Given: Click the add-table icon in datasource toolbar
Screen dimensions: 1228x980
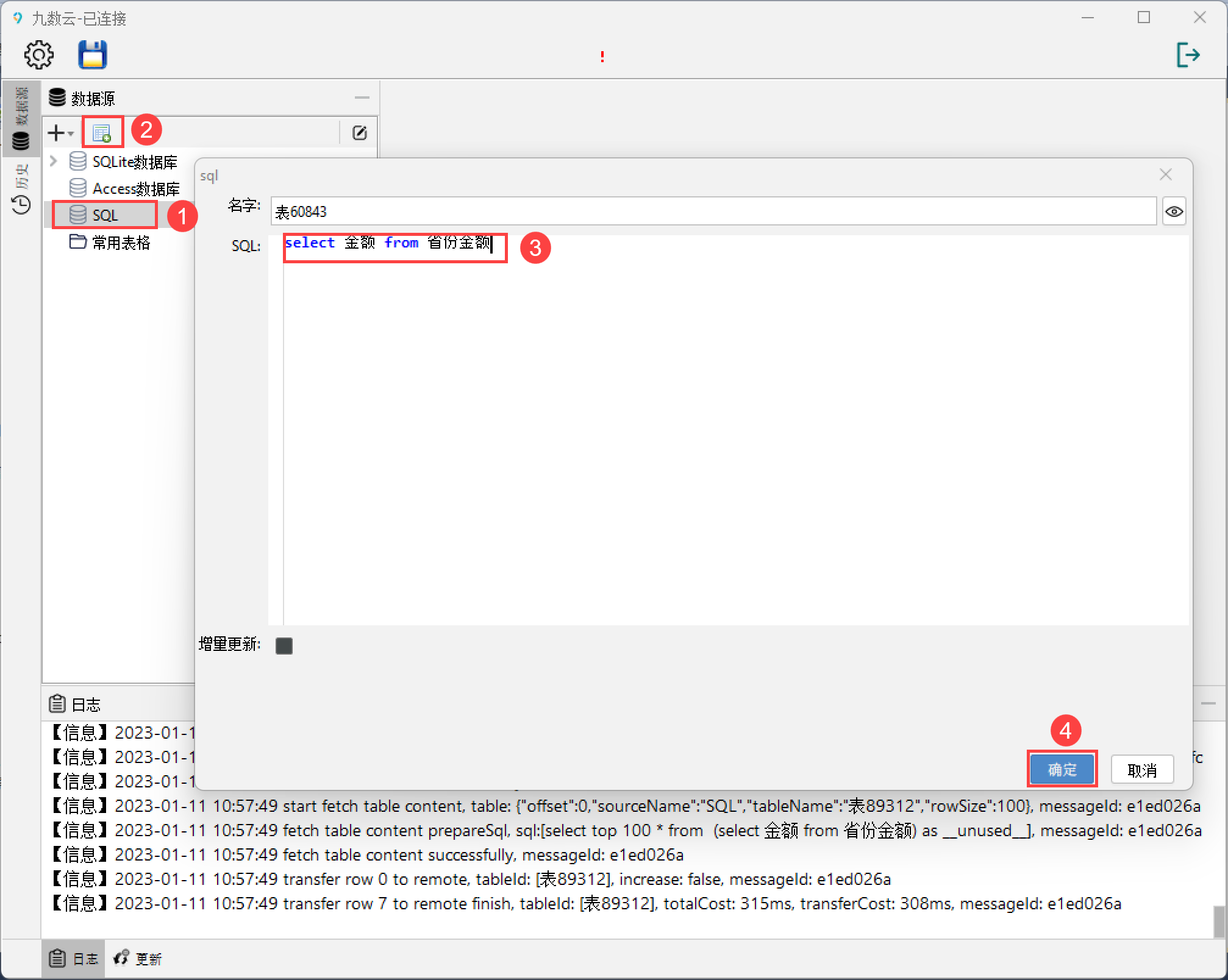Looking at the screenshot, I should [x=102, y=132].
